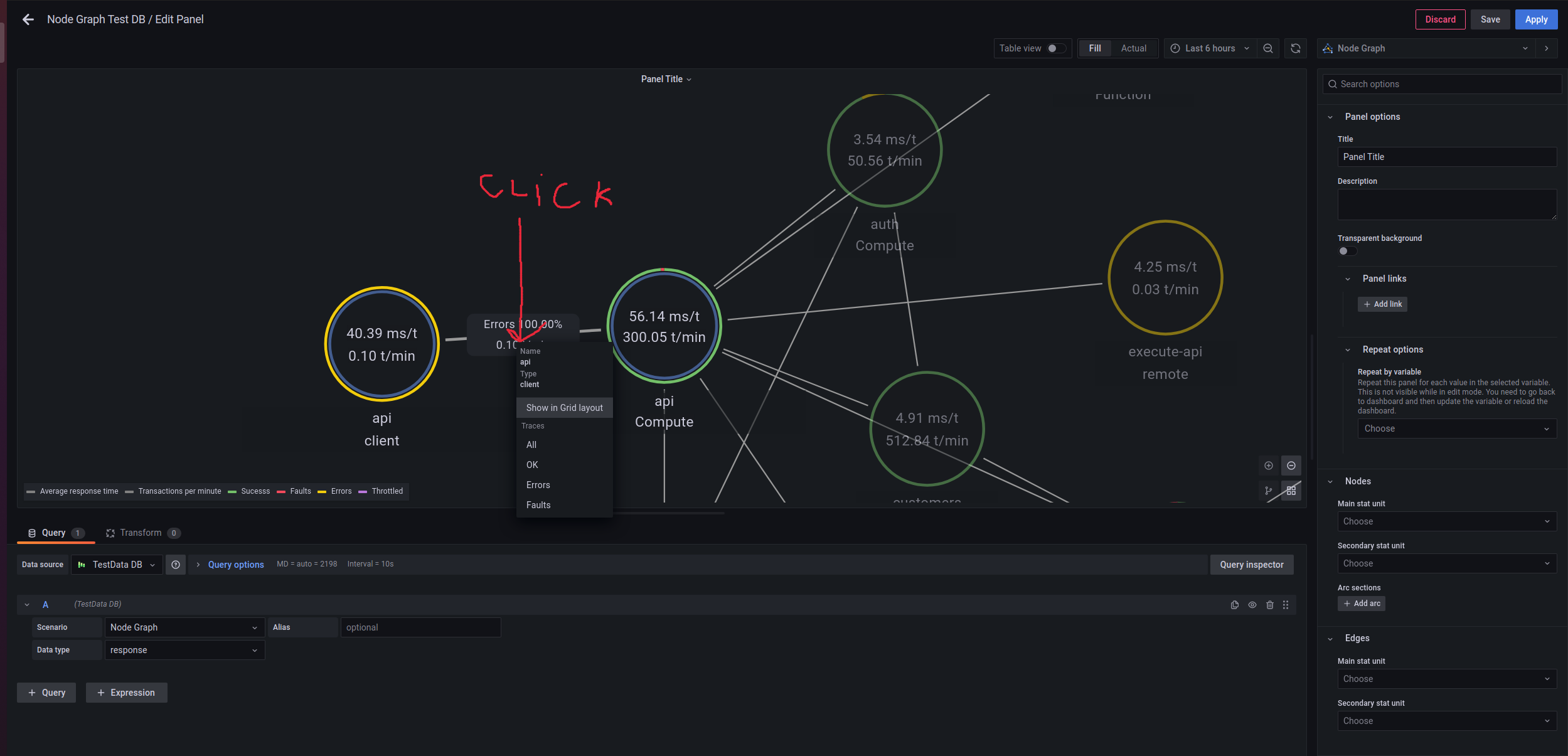Click Add arc under Arc sections
Screen dimensions: 1568x756
click(x=1360, y=603)
